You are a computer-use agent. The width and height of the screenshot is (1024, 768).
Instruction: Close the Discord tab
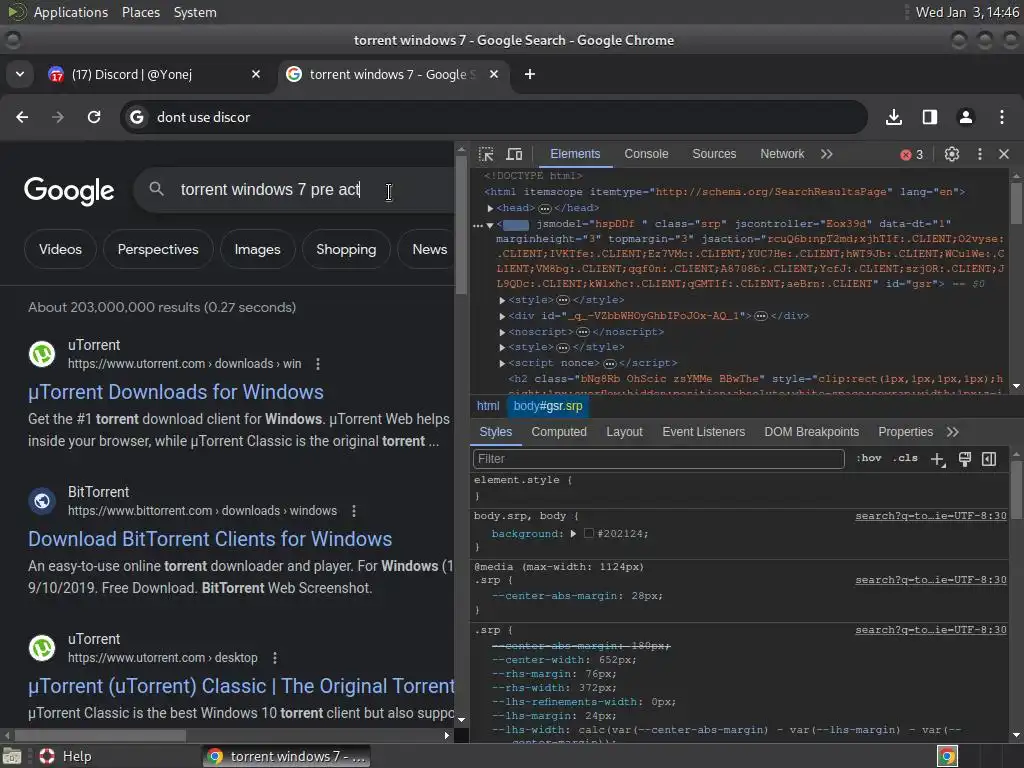256,74
